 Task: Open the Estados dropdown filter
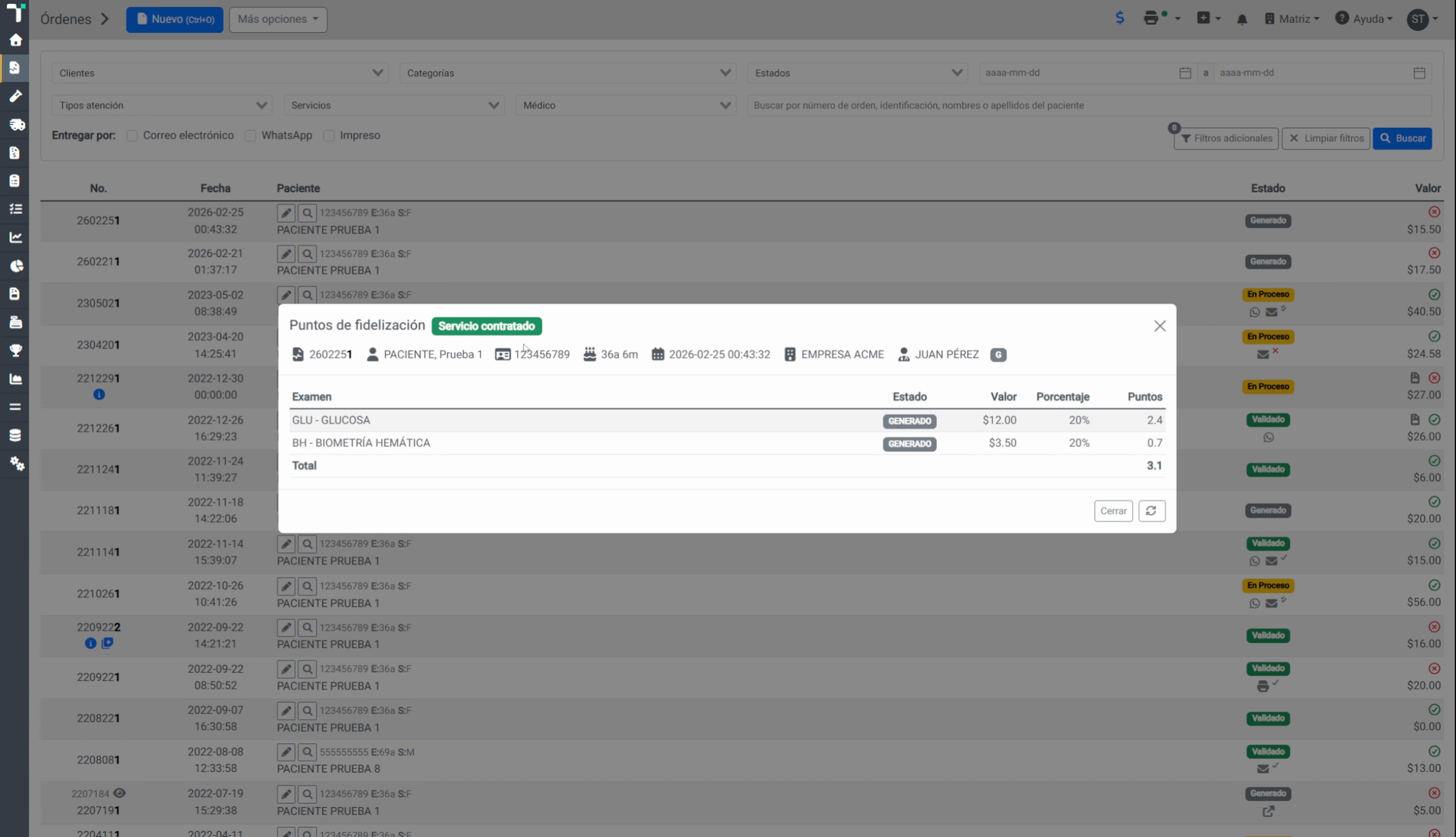(x=858, y=73)
